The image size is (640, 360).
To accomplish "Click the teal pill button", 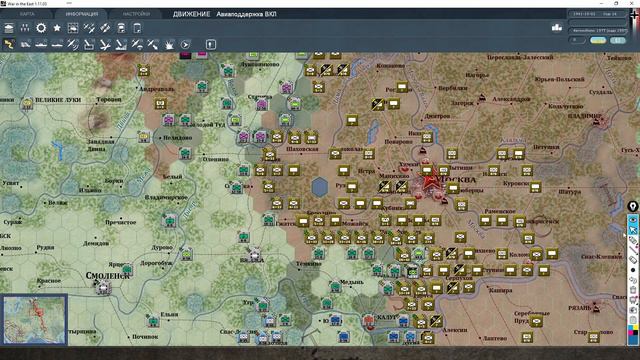I will [618, 40].
